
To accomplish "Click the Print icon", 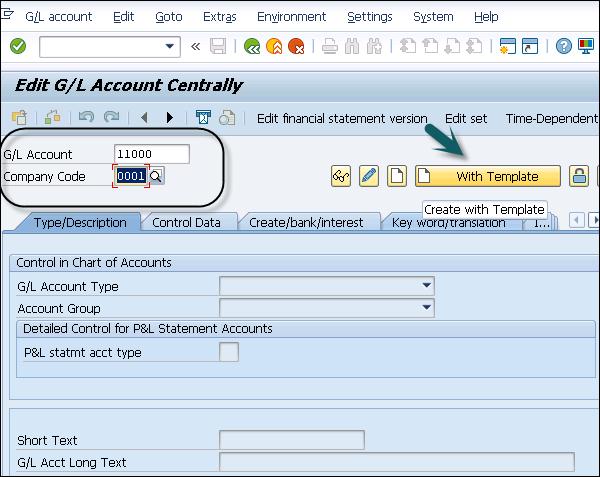I will point(329,46).
